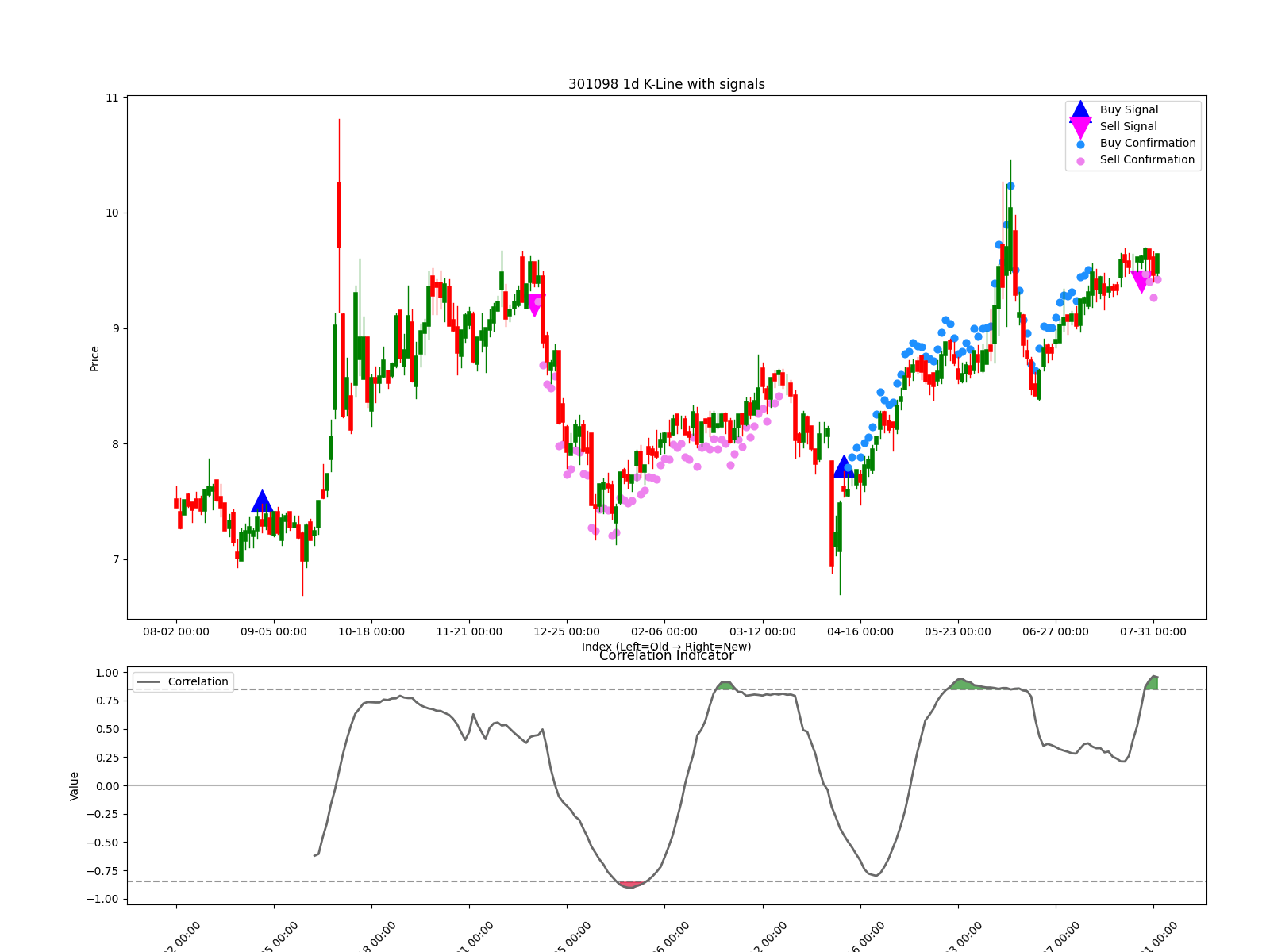Click the correlation tick label '−1.00'
1270x952 pixels.
[102, 900]
